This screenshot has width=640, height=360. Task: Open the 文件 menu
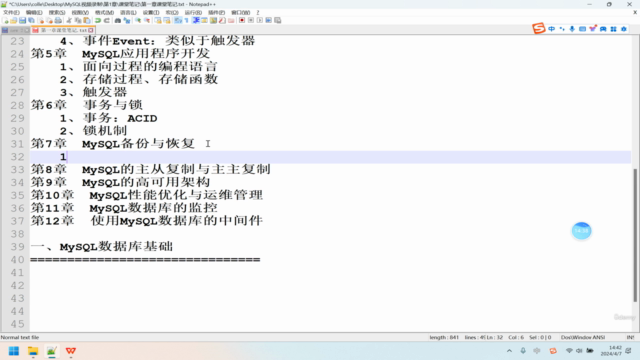coord(11,13)
